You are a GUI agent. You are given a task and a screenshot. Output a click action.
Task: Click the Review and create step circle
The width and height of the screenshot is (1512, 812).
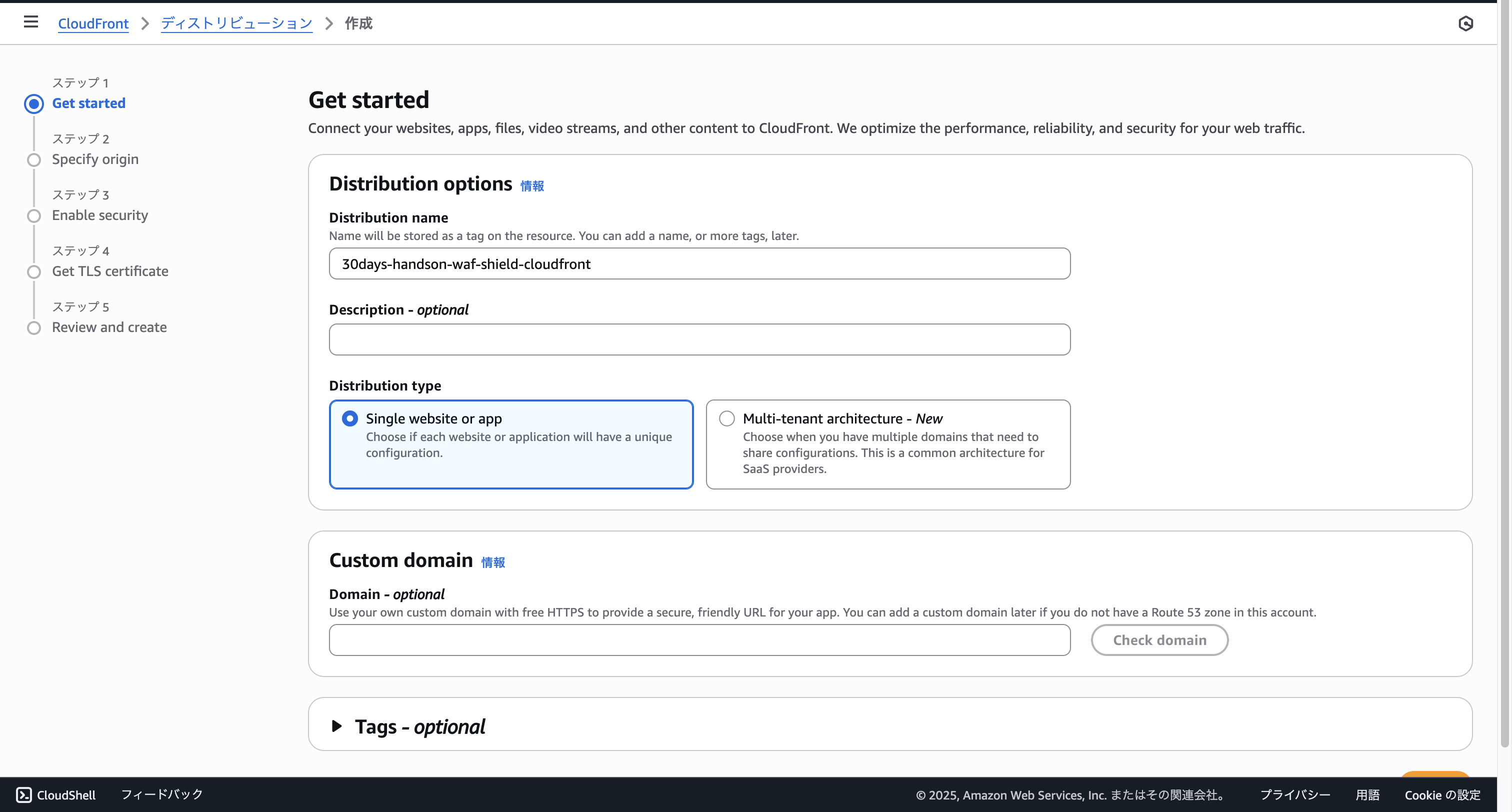tap(34, 327)
